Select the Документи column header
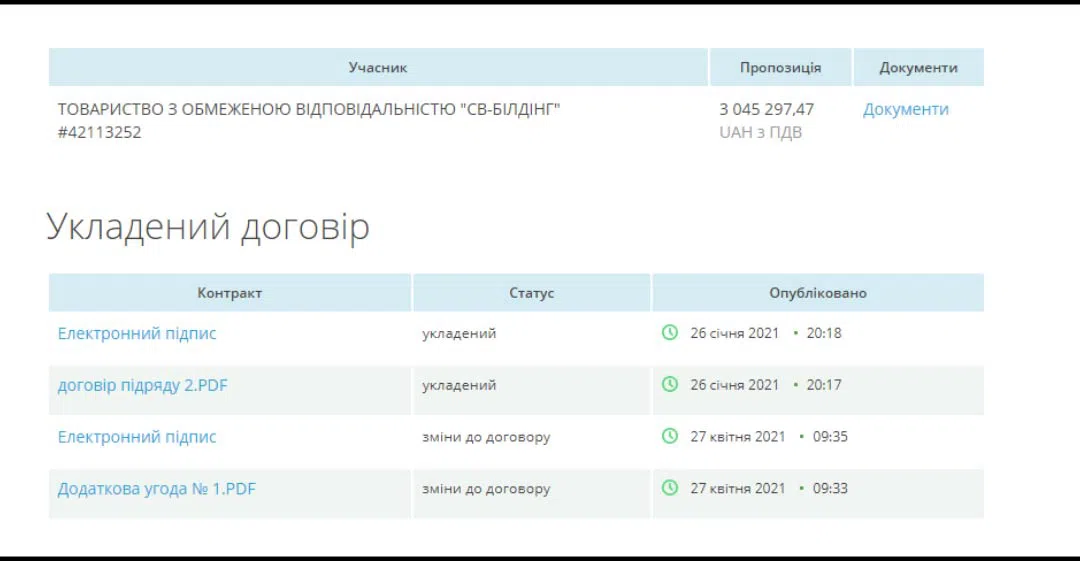 pyautogui.click(x=918, y=67)
